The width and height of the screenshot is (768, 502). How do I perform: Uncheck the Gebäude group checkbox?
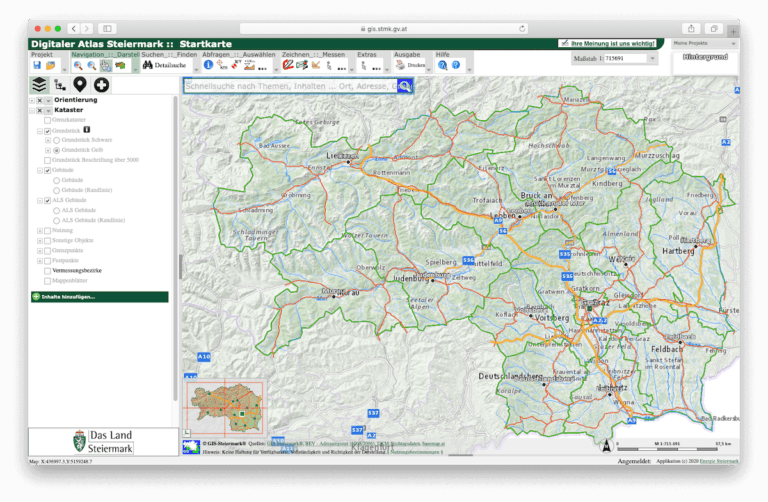[x=48, y=170]
